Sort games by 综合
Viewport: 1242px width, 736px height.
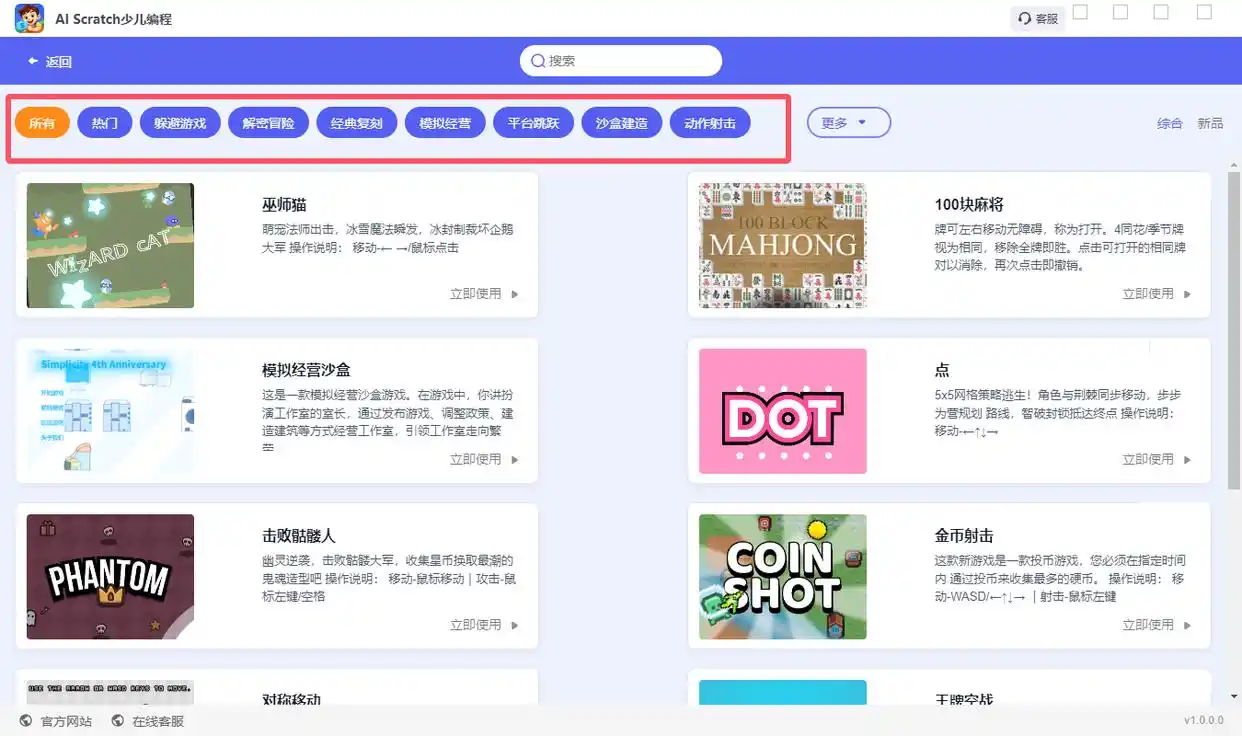pyautogui.click(x=1169, y=123)
